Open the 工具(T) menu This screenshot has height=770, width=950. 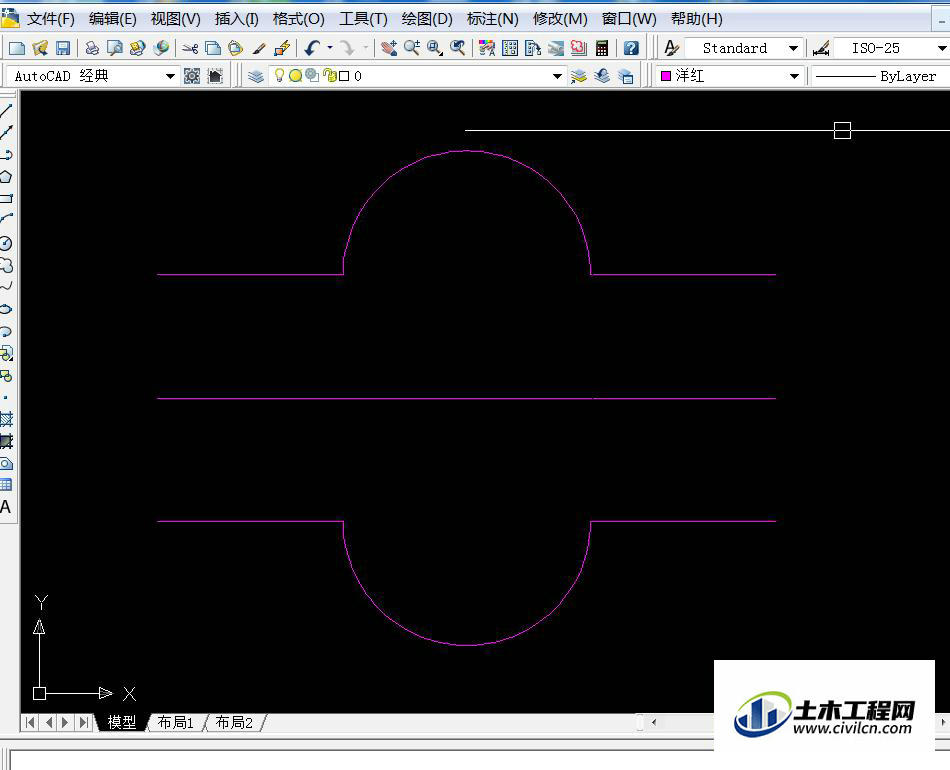(x=363, y=19)
